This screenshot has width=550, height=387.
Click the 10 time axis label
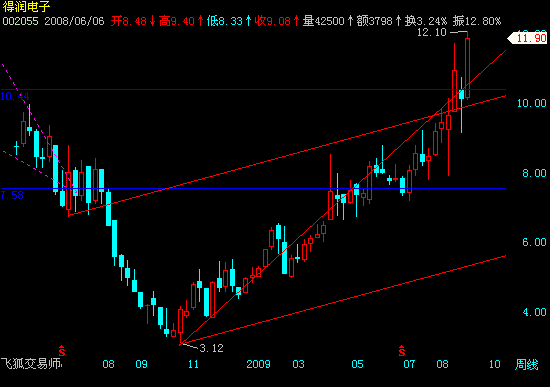[x=495, y=365]
